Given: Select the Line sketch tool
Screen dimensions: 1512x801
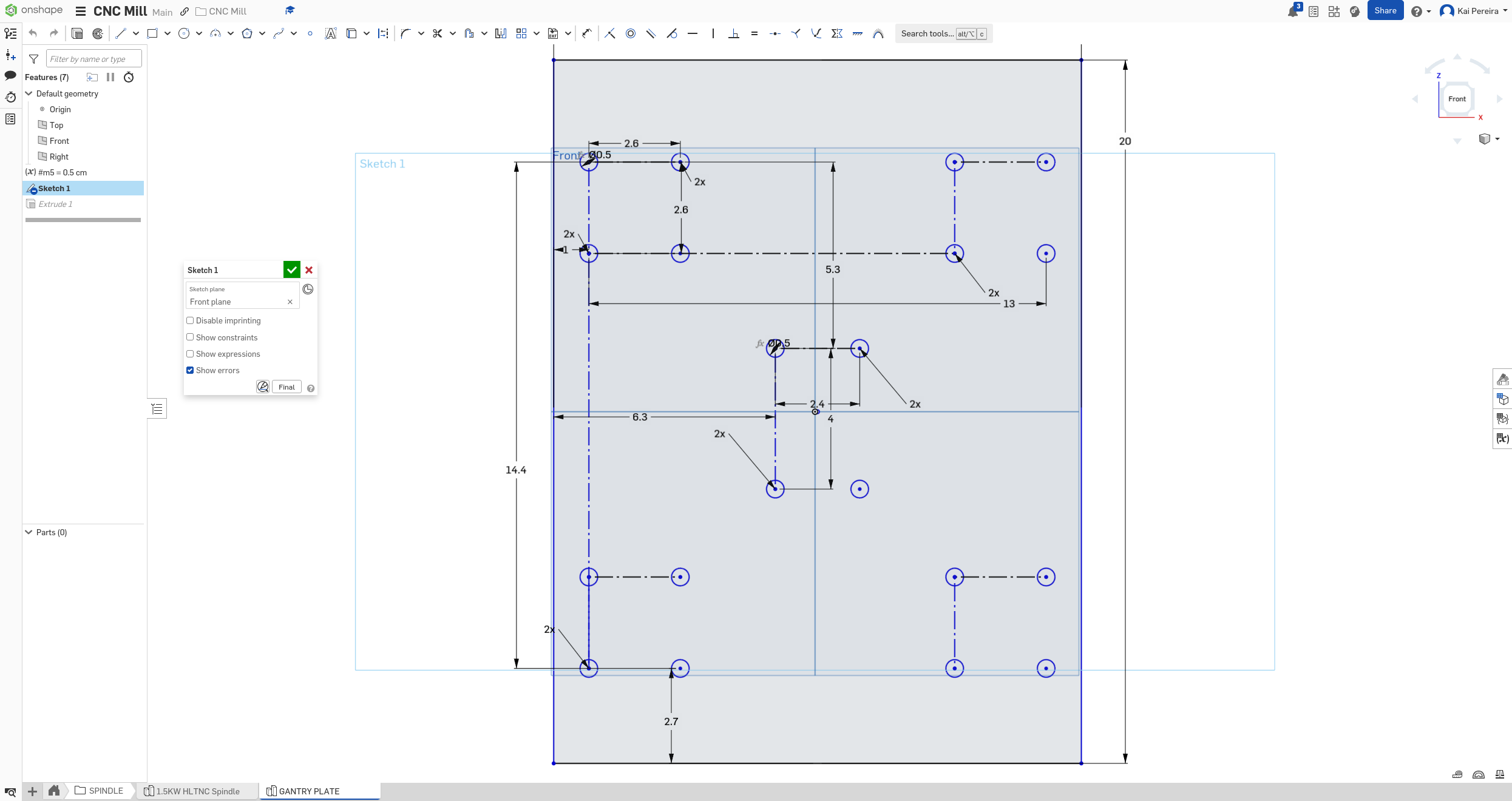Looking at the screenshot, I should click(x=120, y=33).
